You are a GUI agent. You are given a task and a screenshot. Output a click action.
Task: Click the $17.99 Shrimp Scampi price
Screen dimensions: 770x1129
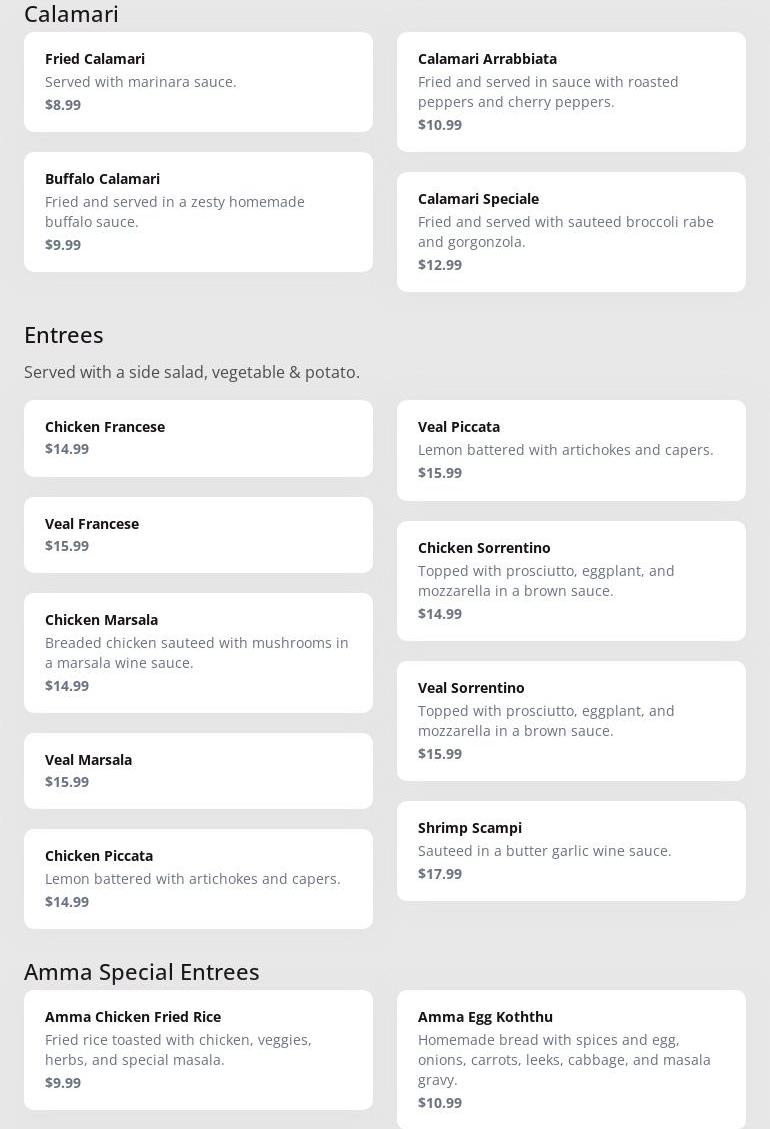[440, 874]
